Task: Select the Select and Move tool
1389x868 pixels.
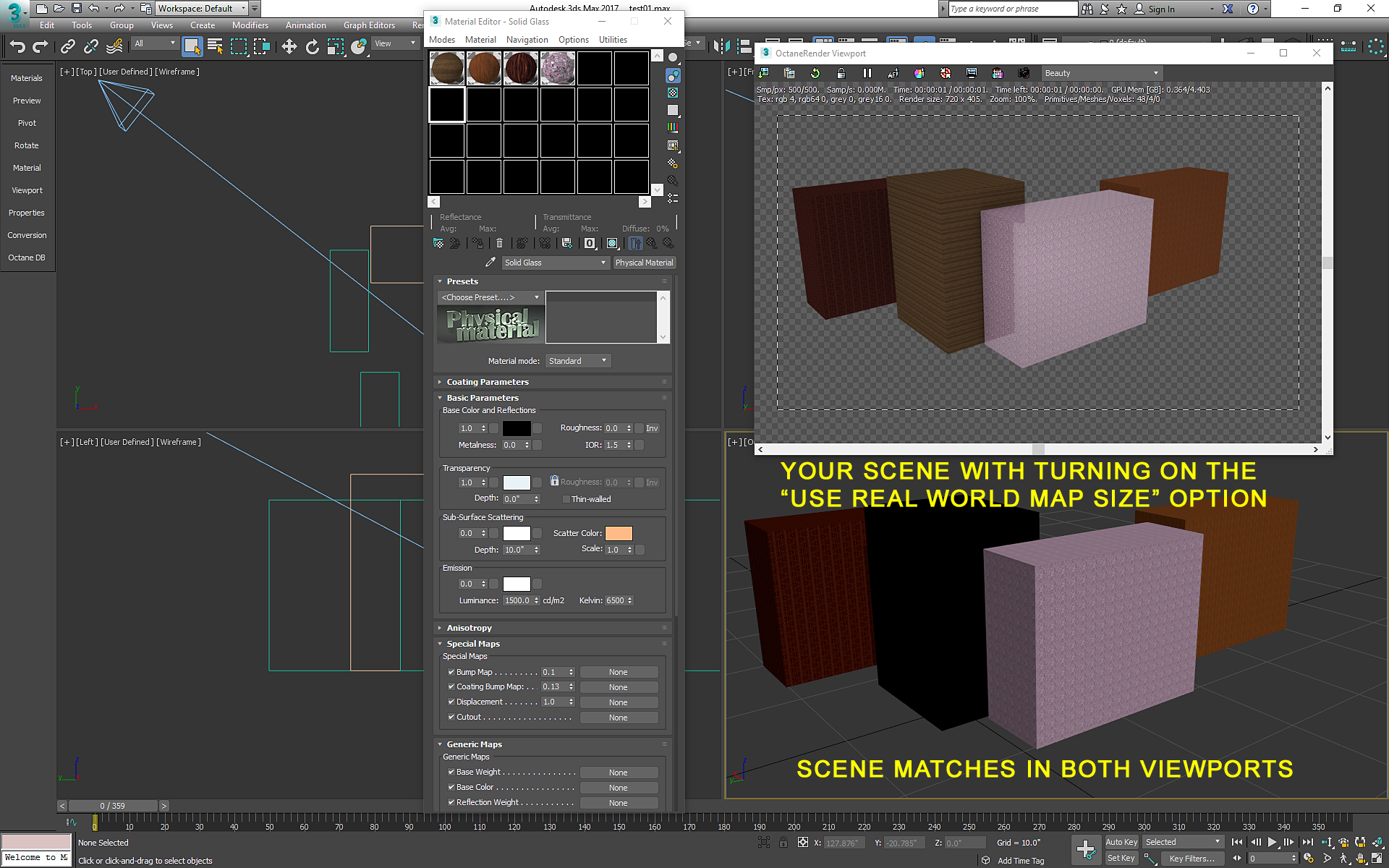Action: pyautogui.click(x=289, y=46)
